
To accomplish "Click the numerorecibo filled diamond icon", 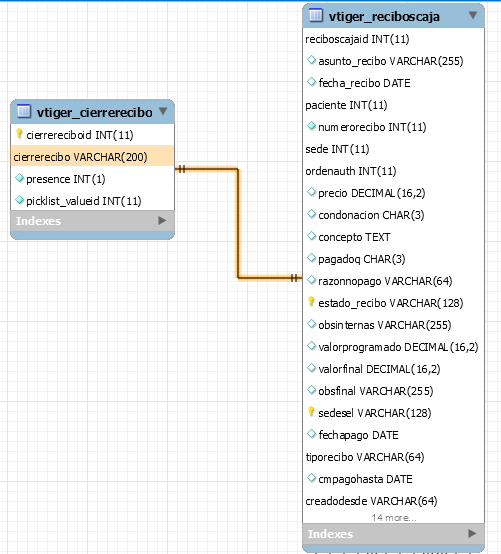I will [x=311, y=126].
